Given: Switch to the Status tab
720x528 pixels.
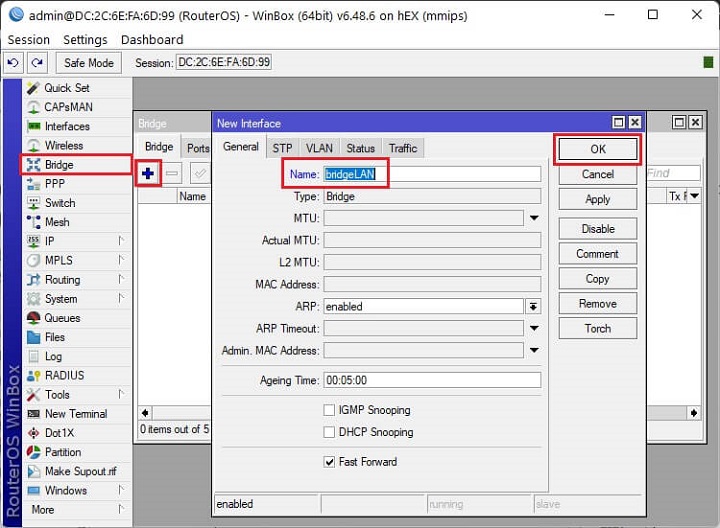Looking at the screenshot, I should (360, 148).
